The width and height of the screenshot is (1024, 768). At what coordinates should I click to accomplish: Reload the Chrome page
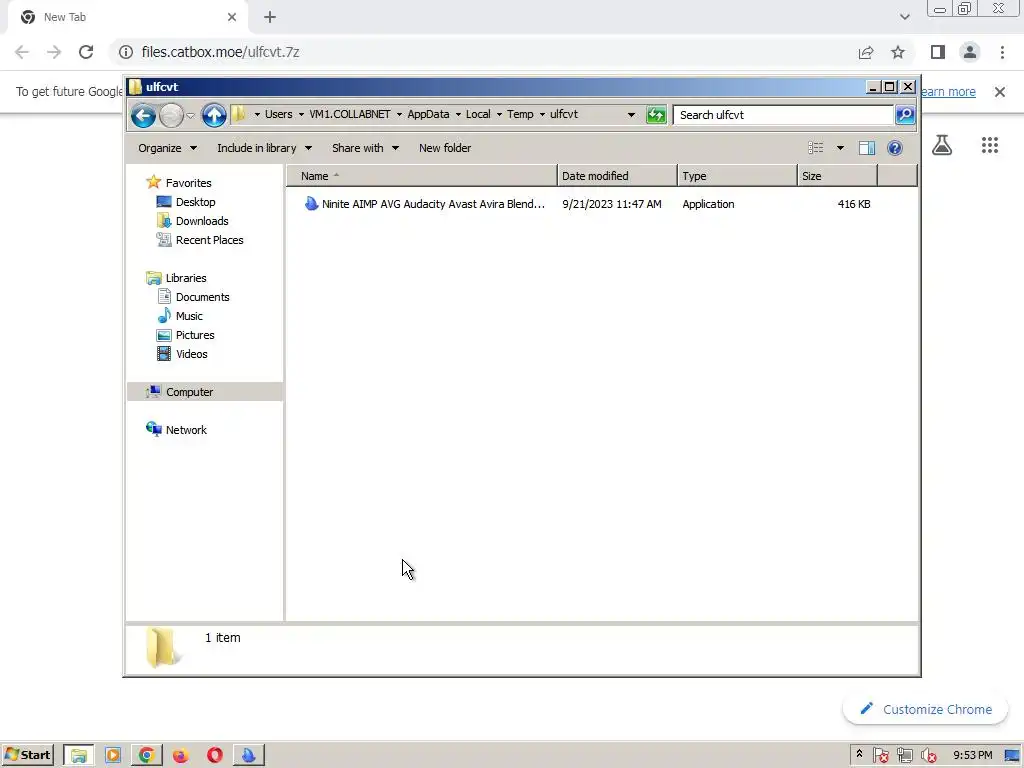coord(86,52)
